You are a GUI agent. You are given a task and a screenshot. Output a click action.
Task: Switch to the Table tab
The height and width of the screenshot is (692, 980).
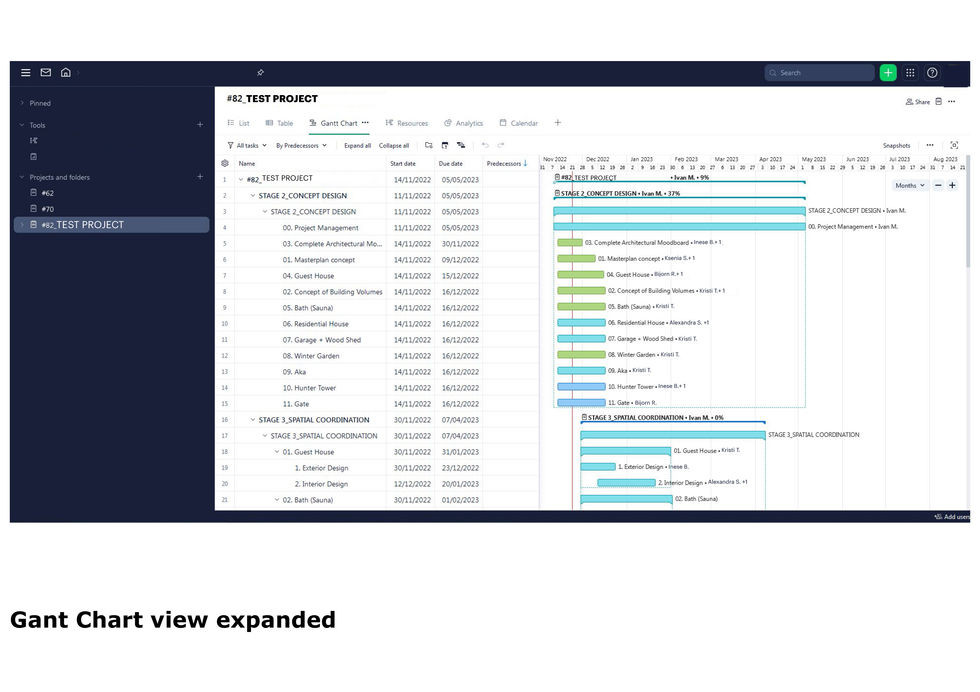tap(279, 123)
